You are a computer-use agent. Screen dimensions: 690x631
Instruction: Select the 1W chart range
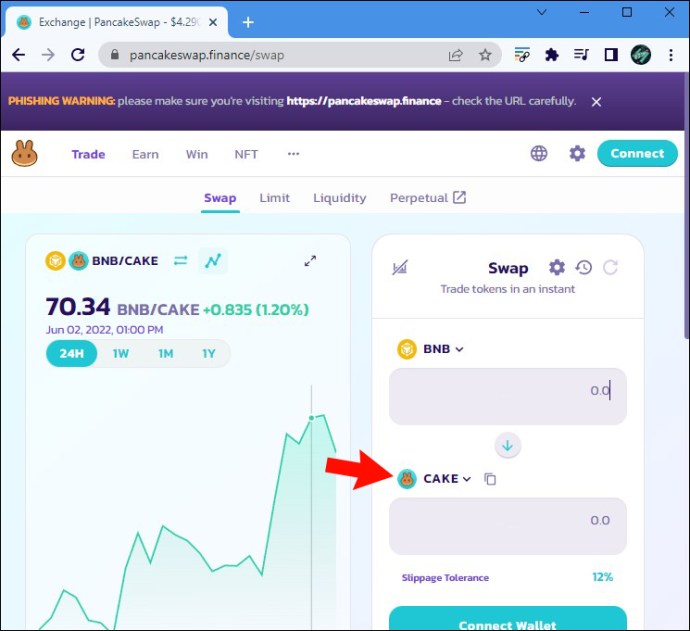[121, 353]
